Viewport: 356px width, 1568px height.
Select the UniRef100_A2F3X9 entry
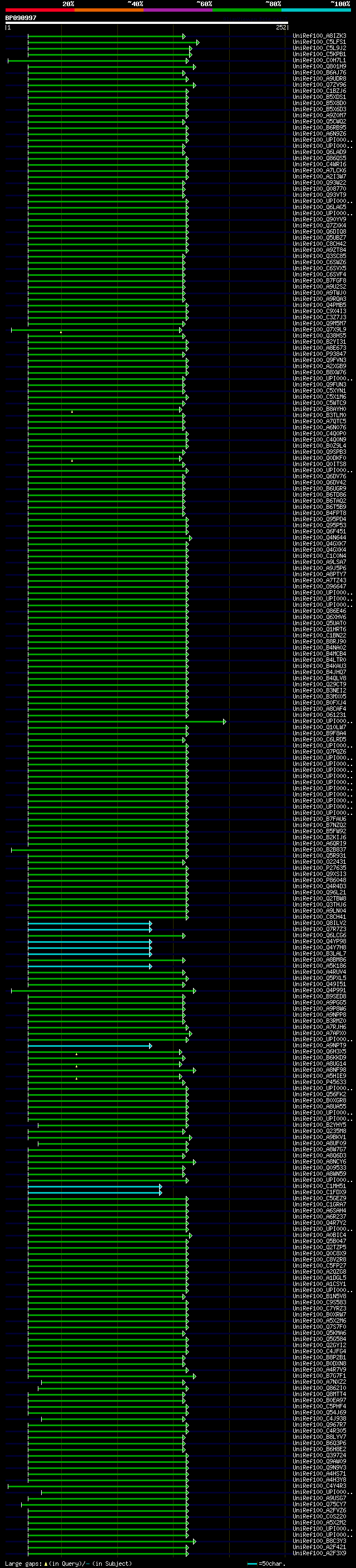pyautogui.click(x=319, y=1553)
